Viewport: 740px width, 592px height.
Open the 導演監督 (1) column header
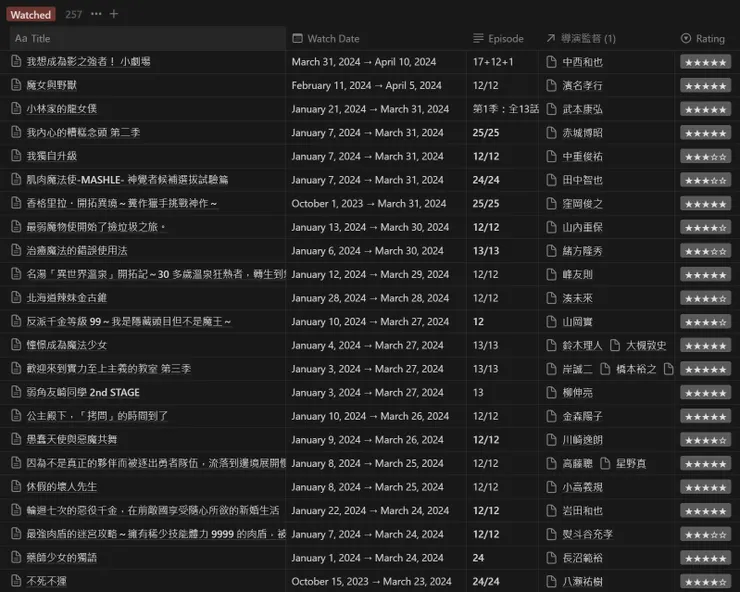606,39
